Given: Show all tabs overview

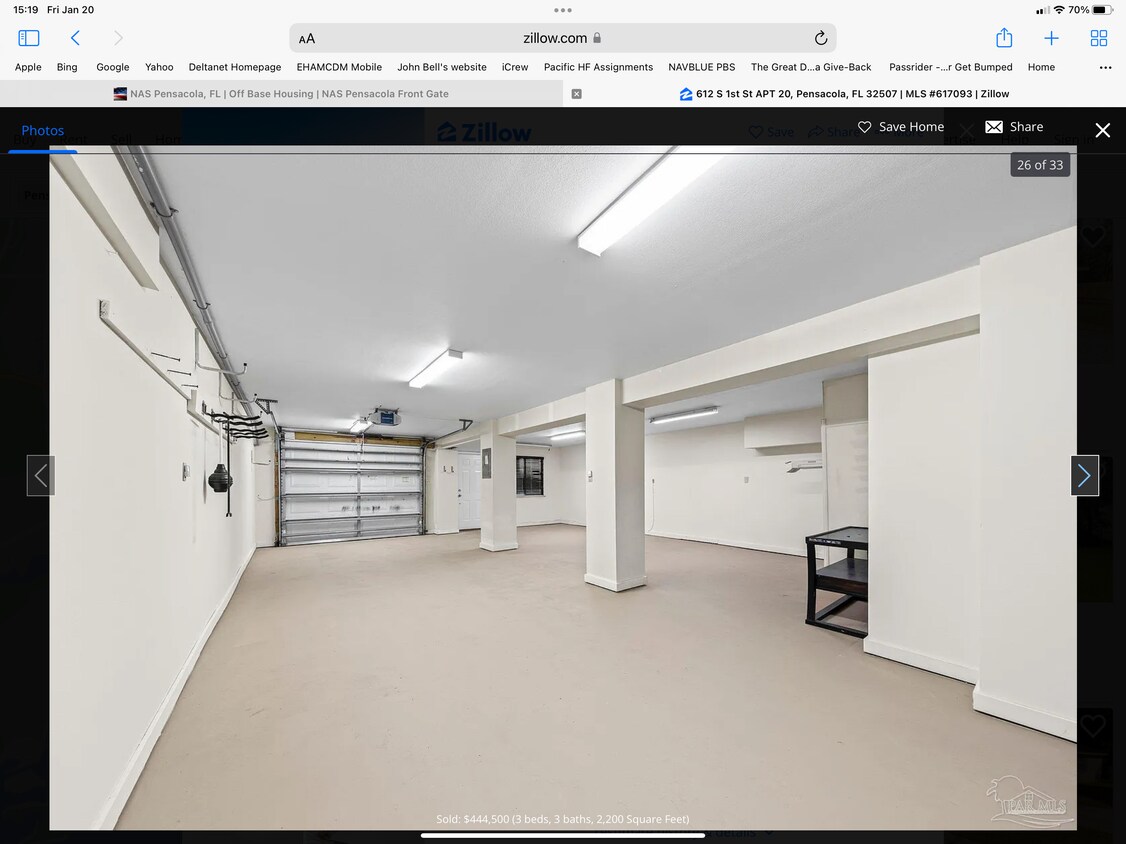Looking at the screenshot, I should point(1098,38).
